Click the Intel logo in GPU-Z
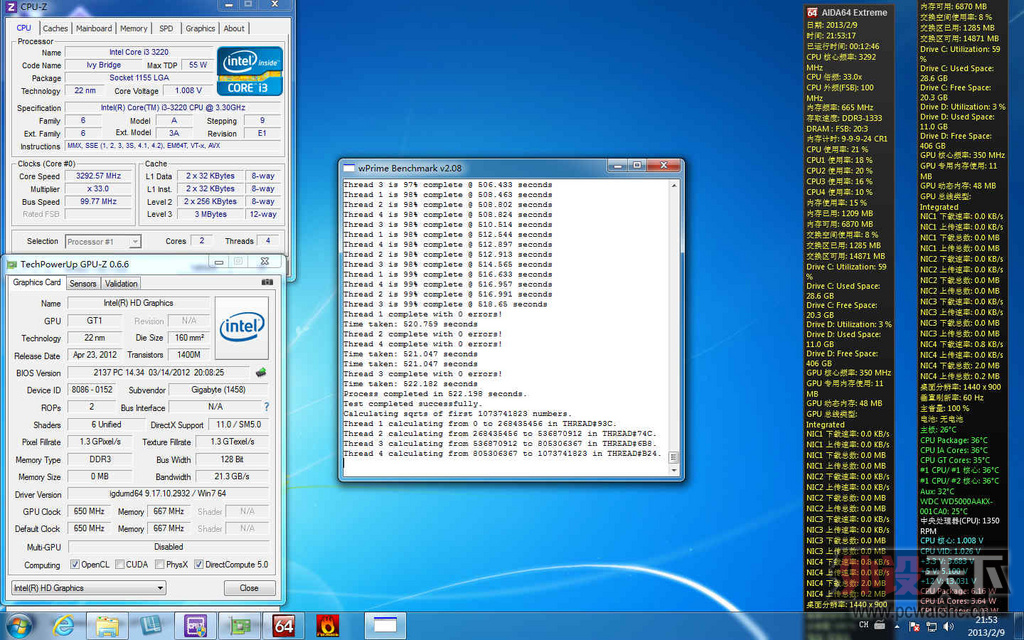Viewport: 1024px width, 640px height. pyautogui.click(x=242, y=328)
